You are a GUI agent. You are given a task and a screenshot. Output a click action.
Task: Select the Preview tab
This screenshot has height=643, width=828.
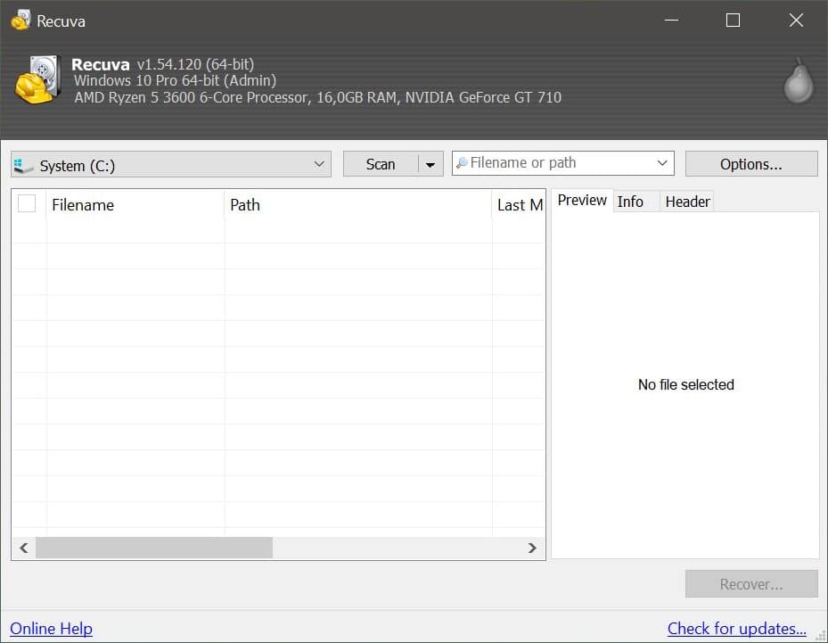581,200
